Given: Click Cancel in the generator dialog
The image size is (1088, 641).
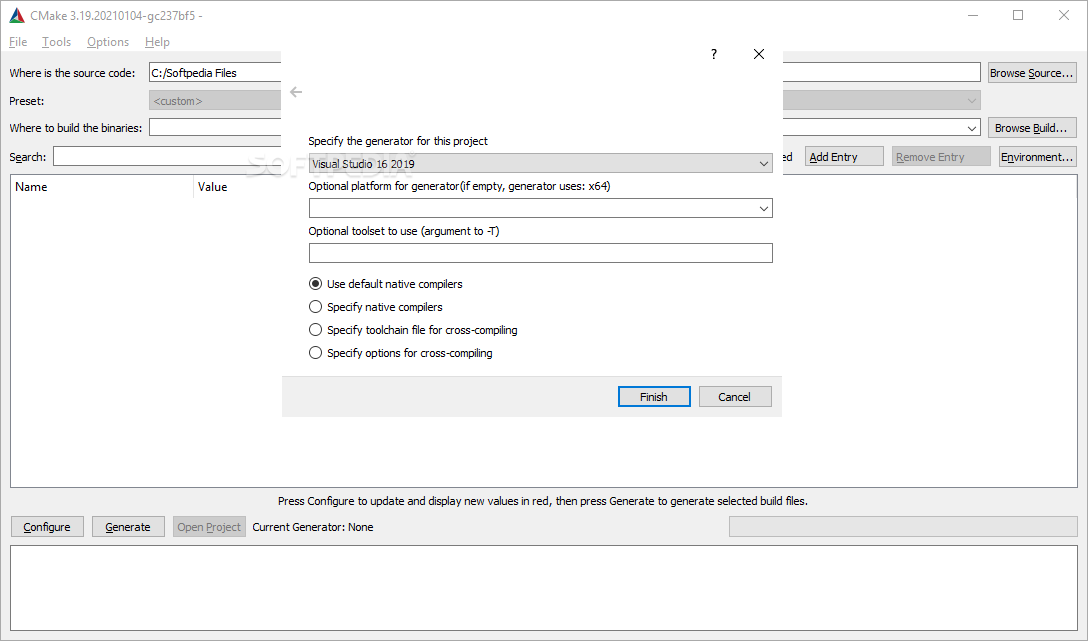Looking at the screenshot, I should (x=735, y=396).
